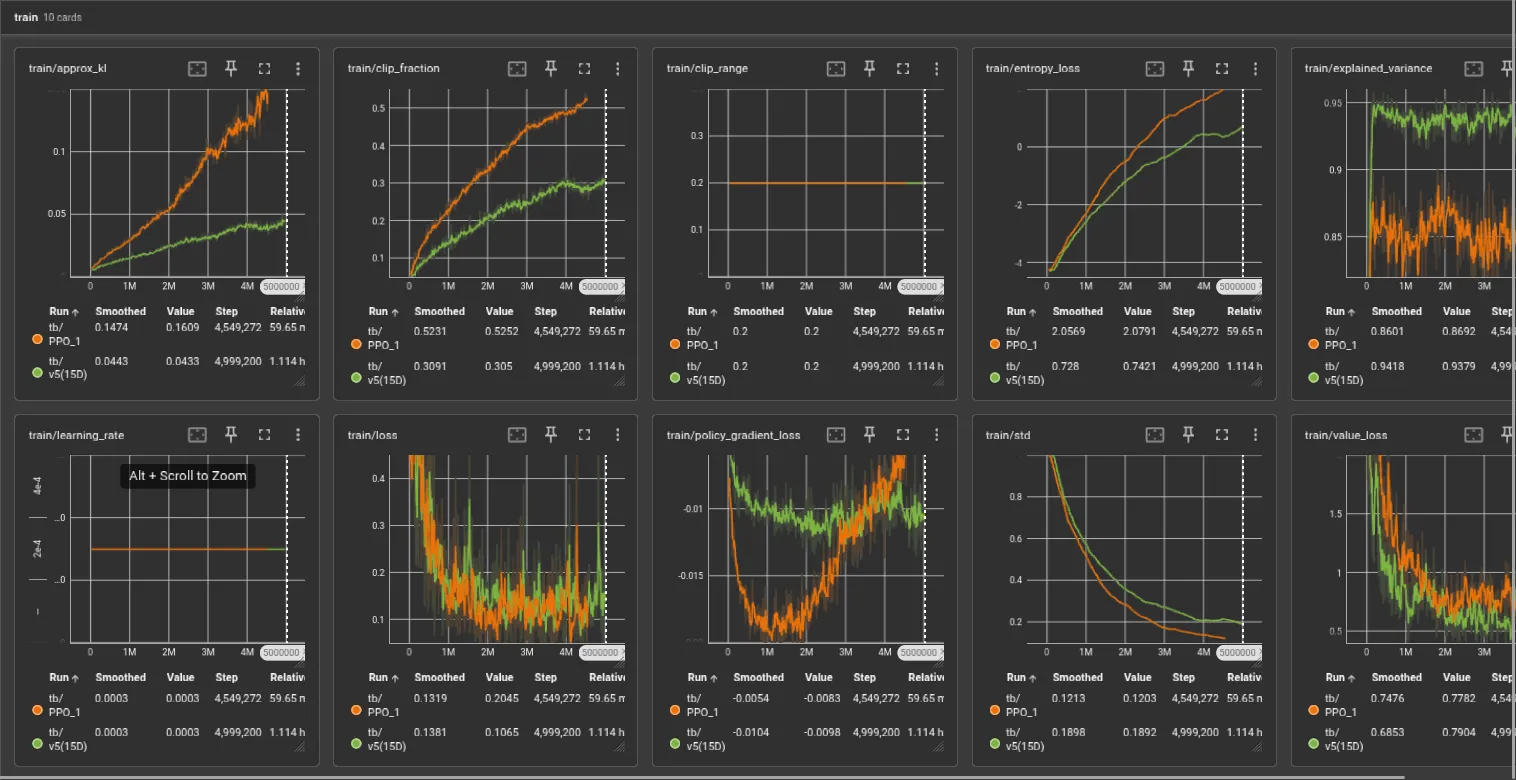Image resolution: width=1516 pixels, height=780 pixels.
Task: Open more options for train/std card
Action: (1256, 435)
